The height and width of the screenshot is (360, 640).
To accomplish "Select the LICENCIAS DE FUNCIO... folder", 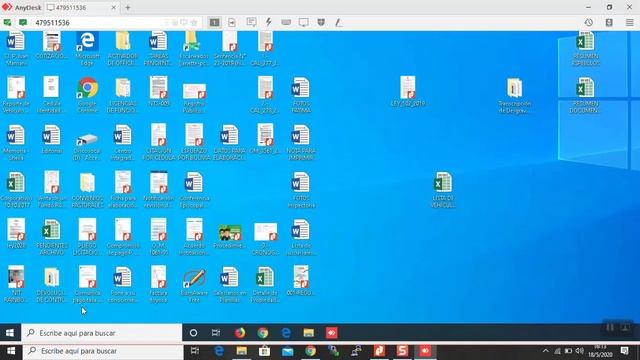I will (123, 96).
